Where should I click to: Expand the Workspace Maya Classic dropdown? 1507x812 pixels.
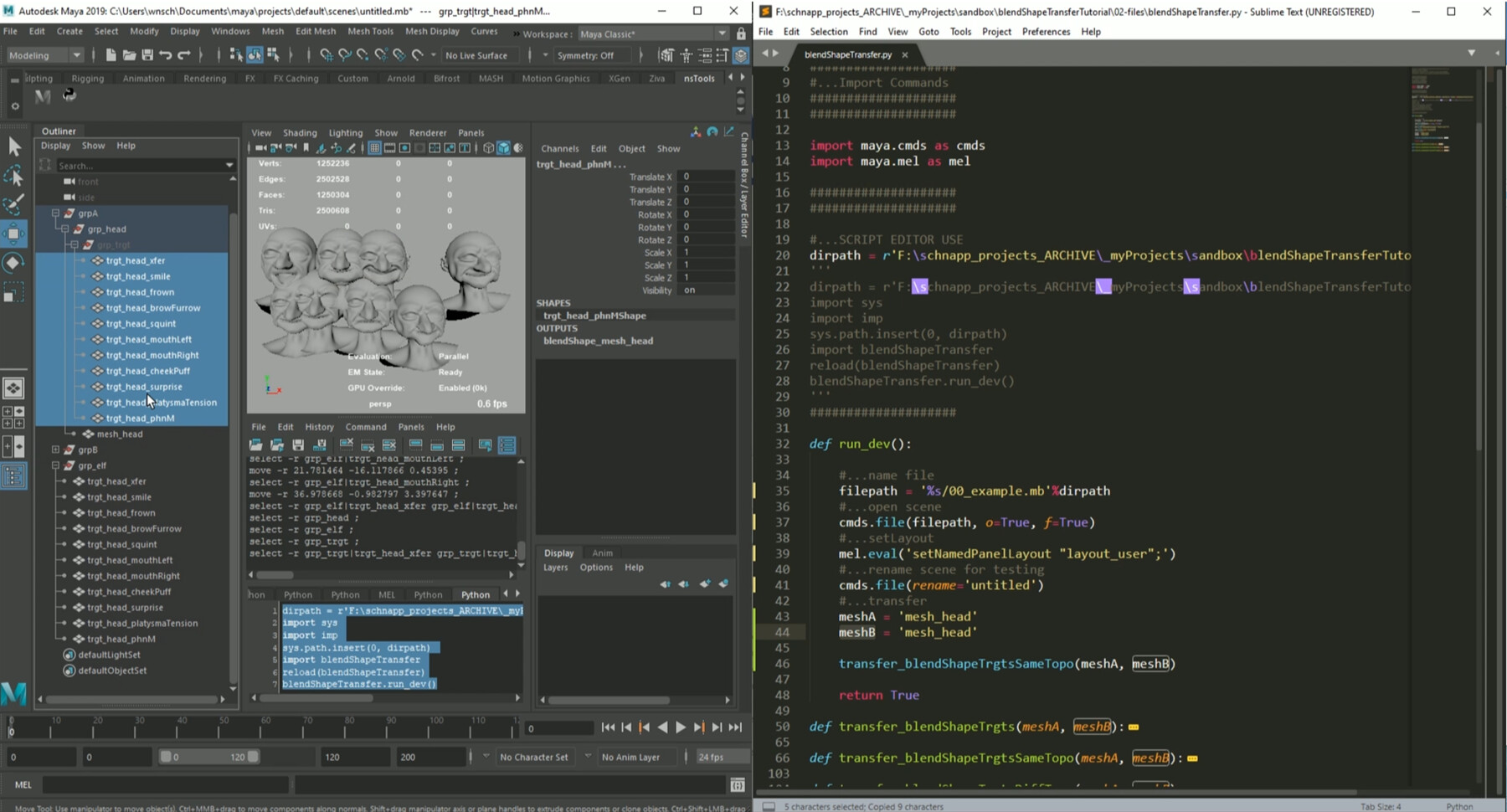point(720,33)
